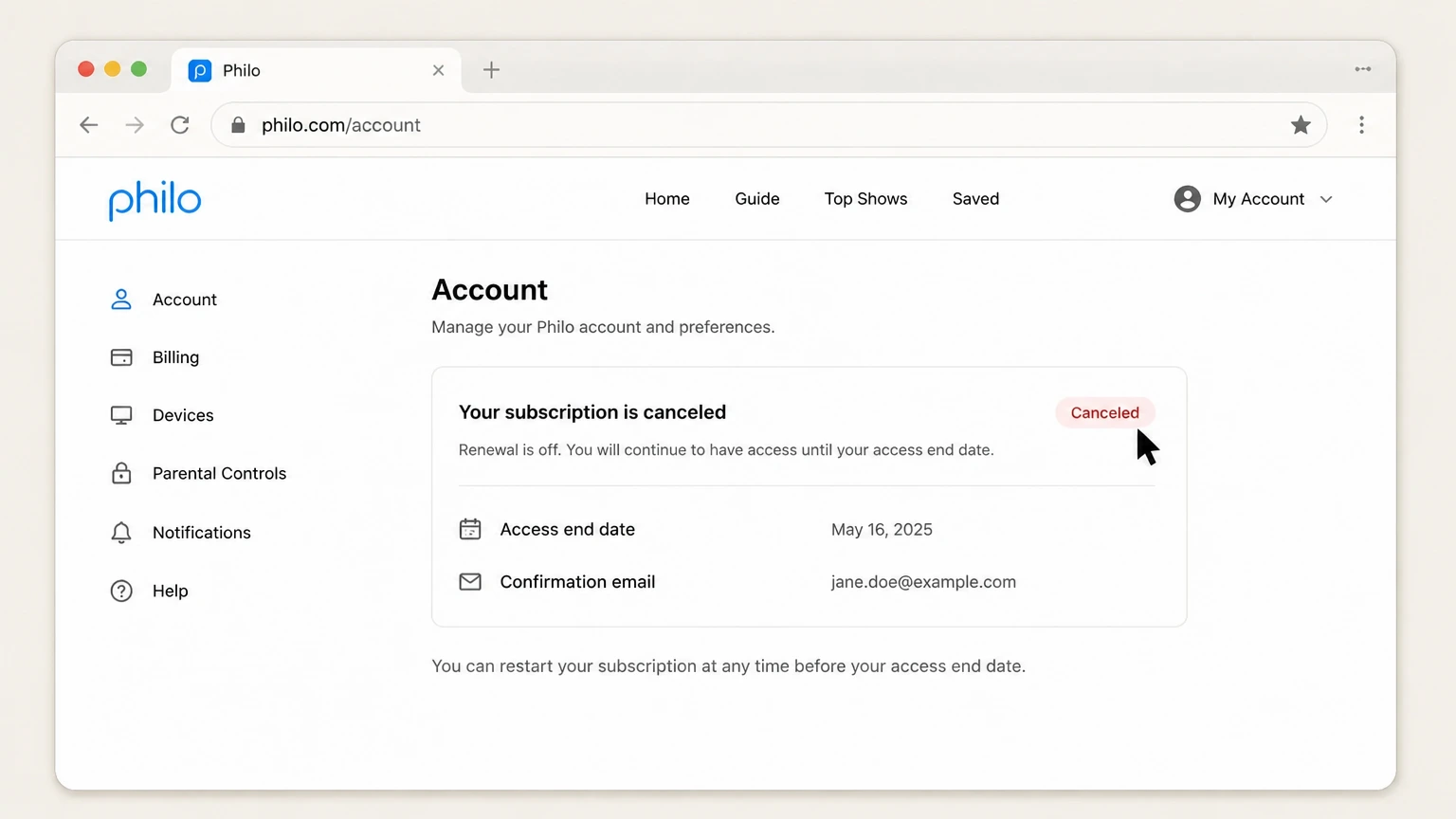Click the 'Renewal is off' description text

[726, 450]
